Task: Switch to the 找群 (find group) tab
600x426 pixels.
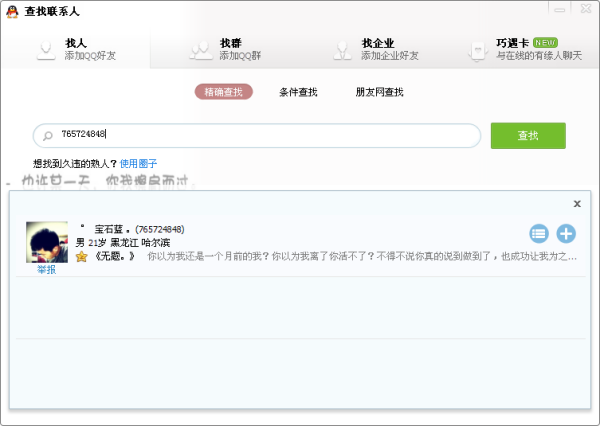Action: pyautogui.click(x=231, y=49)
